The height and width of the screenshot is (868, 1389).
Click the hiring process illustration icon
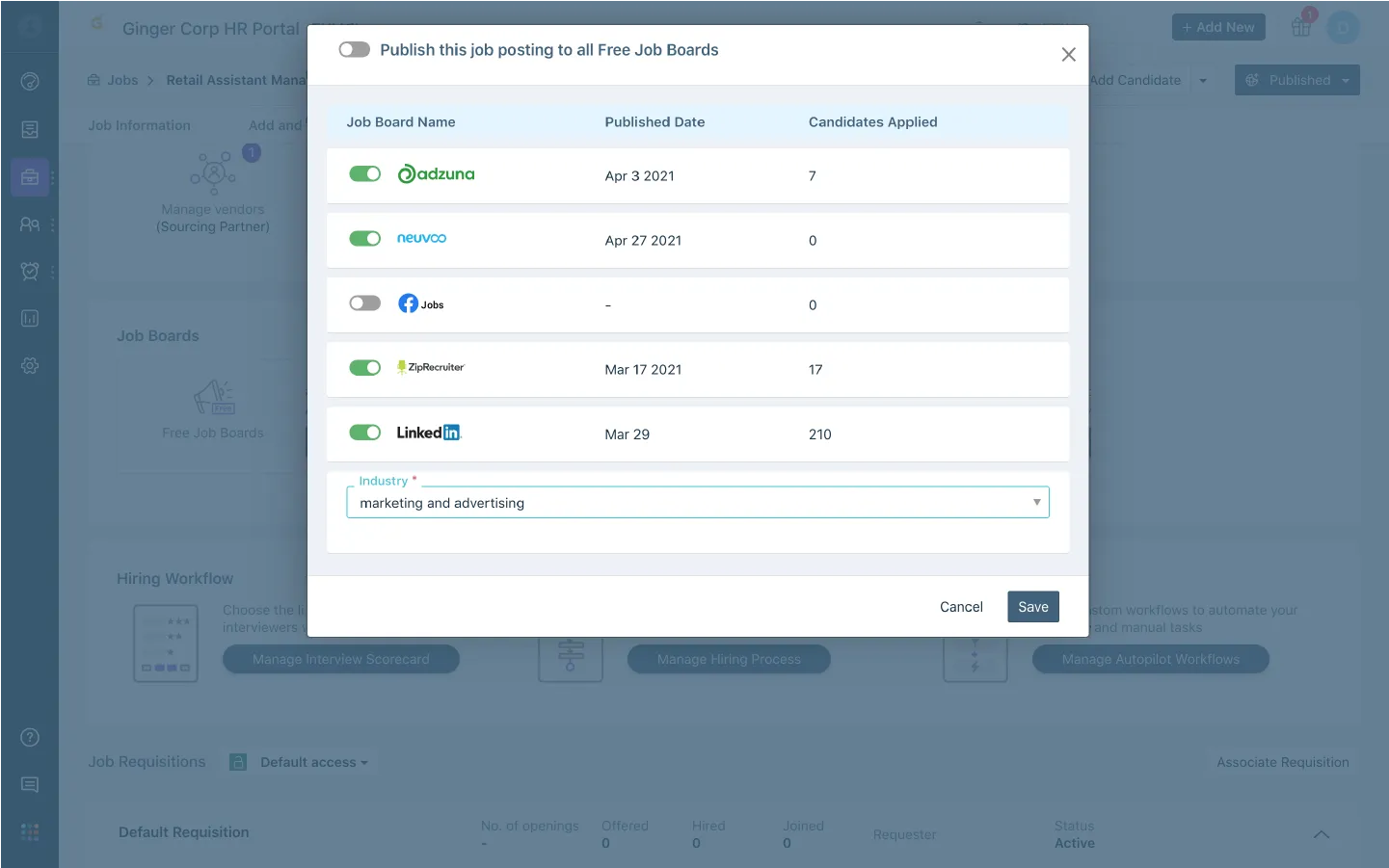coord(571,659)
